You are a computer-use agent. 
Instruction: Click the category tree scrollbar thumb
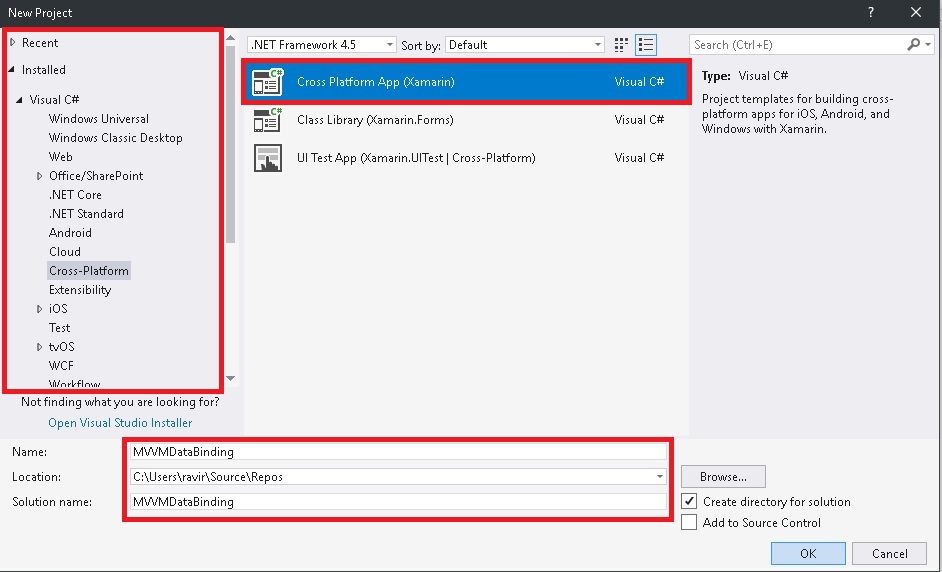point(230,144)
